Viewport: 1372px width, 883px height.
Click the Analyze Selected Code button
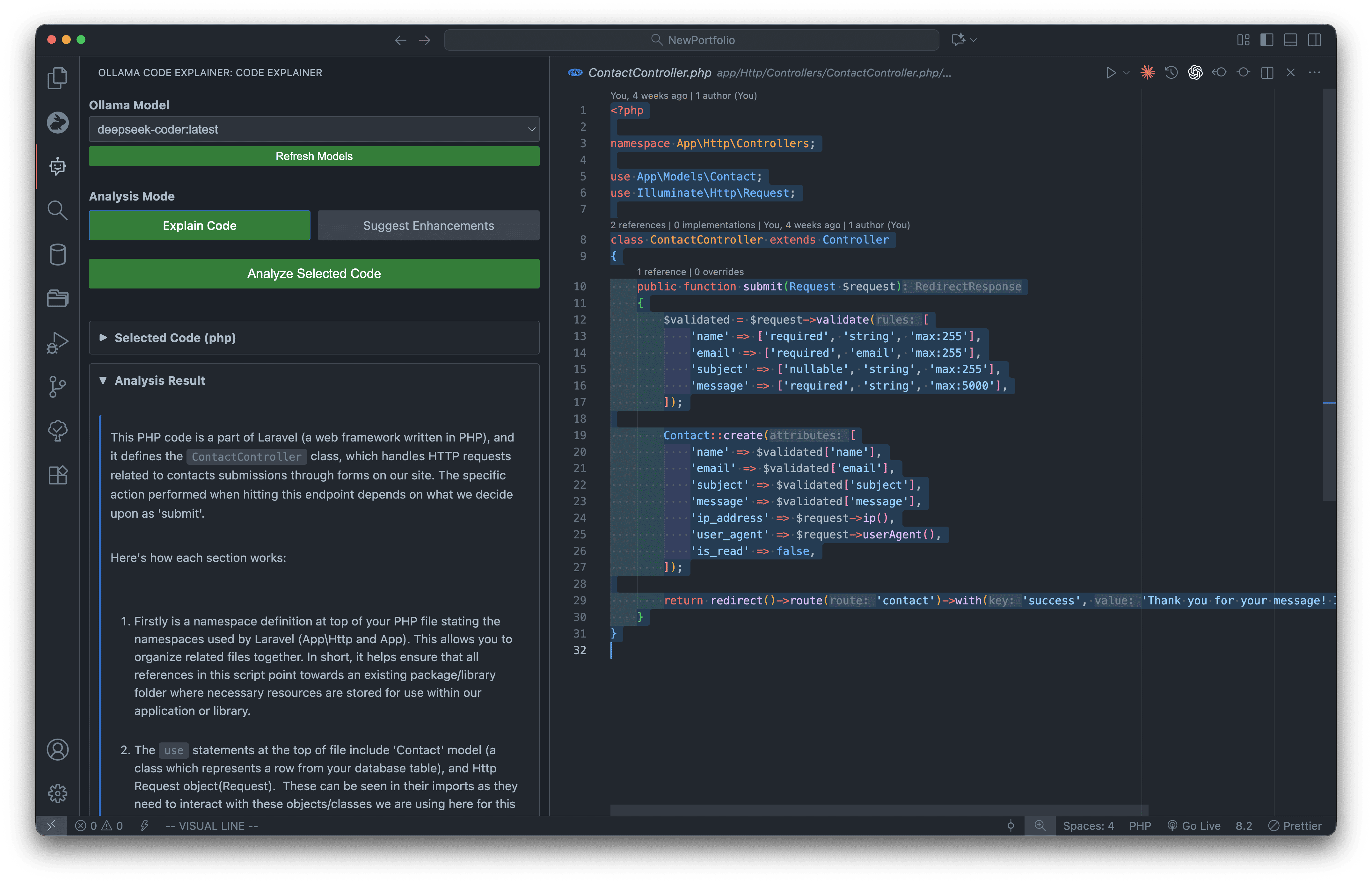click(314, 274)
